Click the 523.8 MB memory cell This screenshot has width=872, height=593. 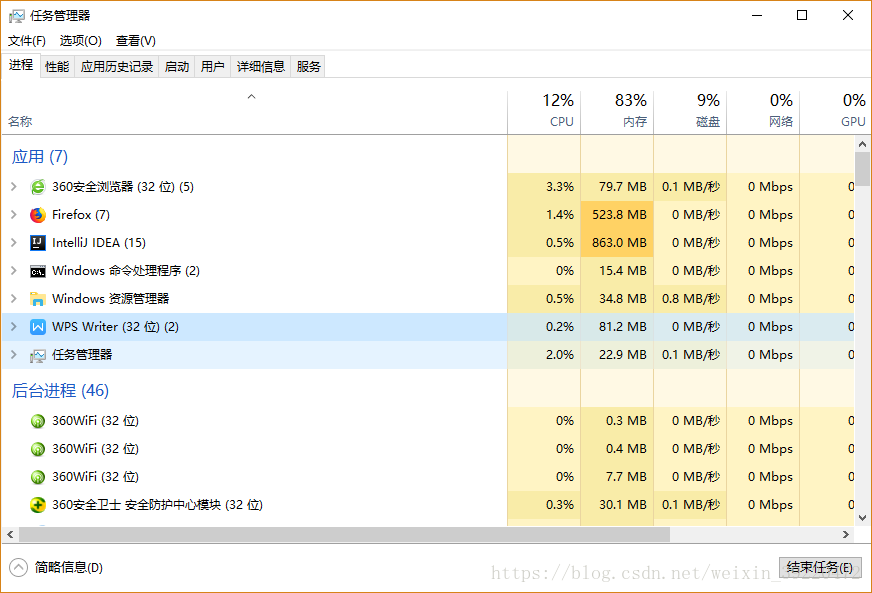pyautogui.click(x=619, y=215)
